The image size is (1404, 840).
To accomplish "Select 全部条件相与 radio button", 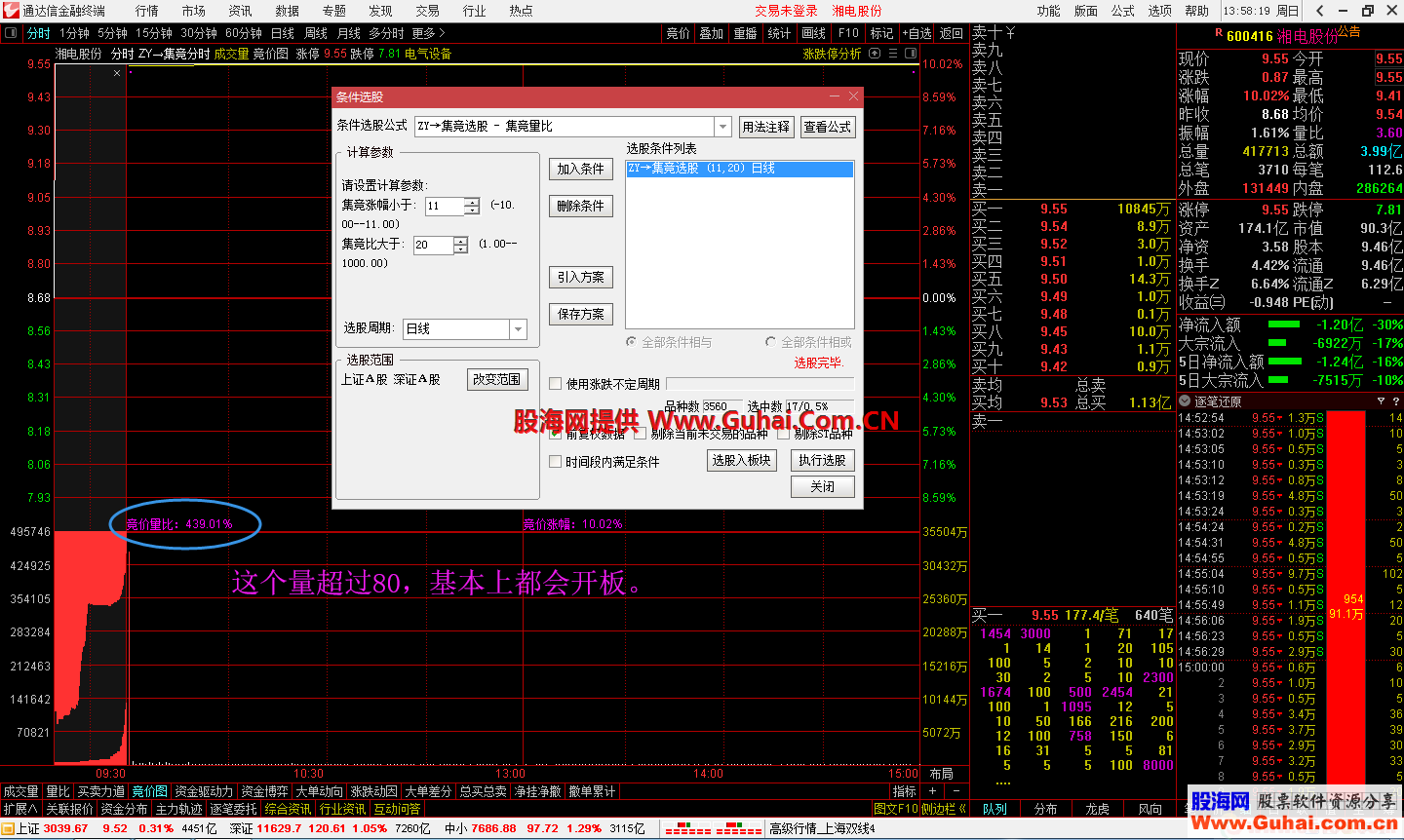I will [x=632, y=342].
